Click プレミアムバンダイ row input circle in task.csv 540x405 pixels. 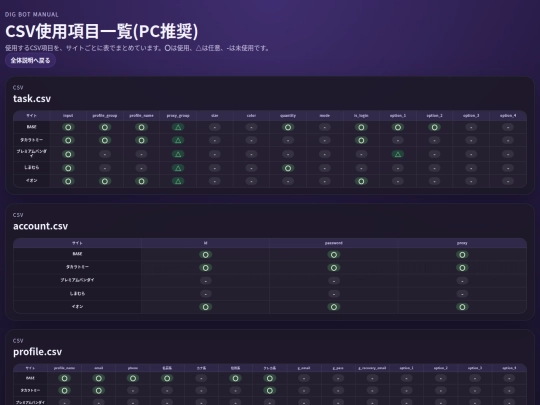coord(68,154)
